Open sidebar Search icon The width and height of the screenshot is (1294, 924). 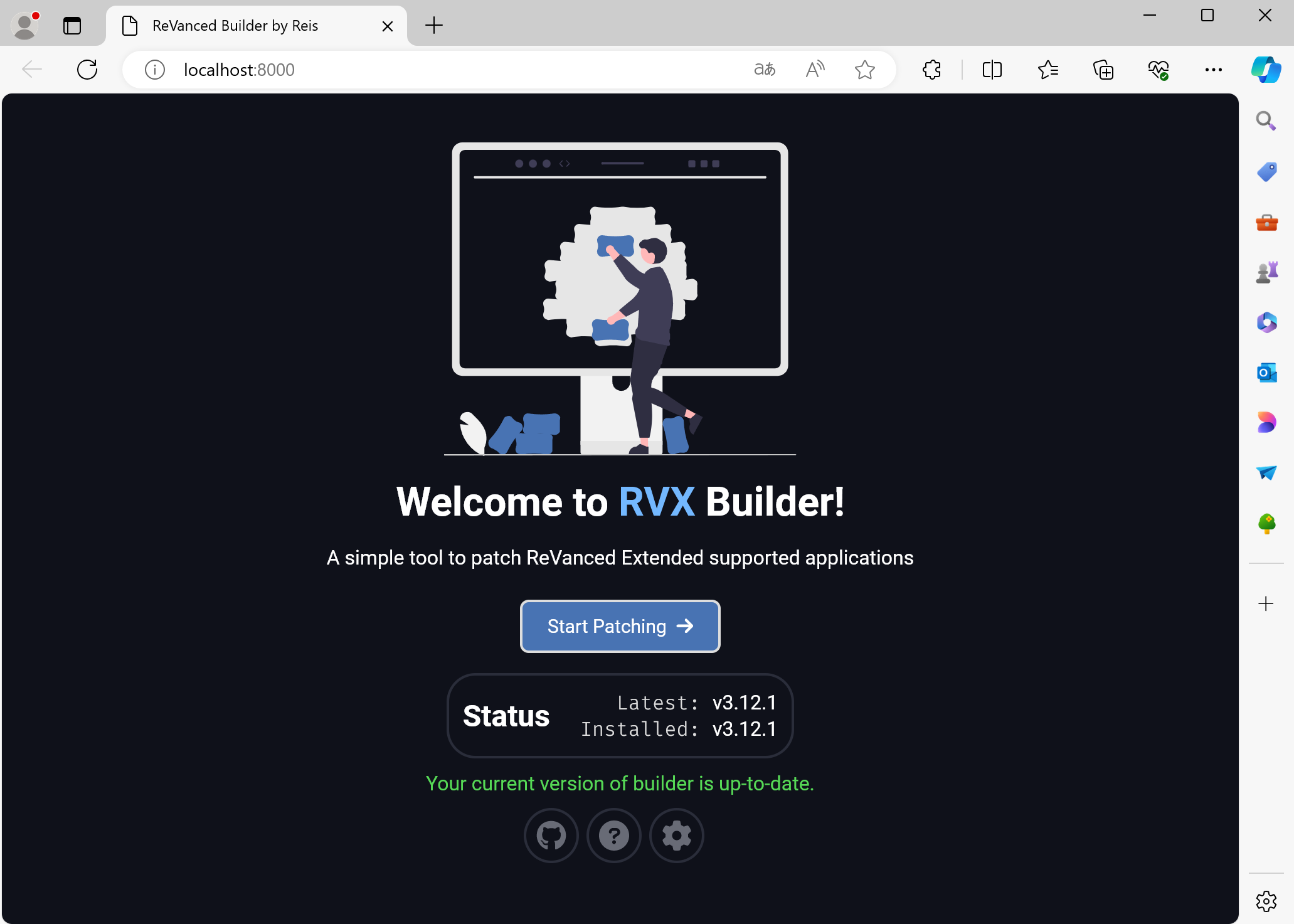coord(1266,120)
